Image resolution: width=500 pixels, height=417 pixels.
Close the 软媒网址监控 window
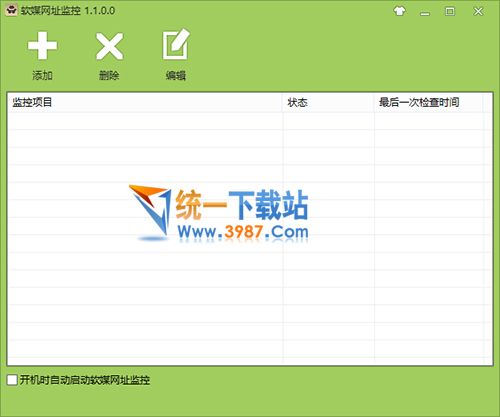pos(478,12)
